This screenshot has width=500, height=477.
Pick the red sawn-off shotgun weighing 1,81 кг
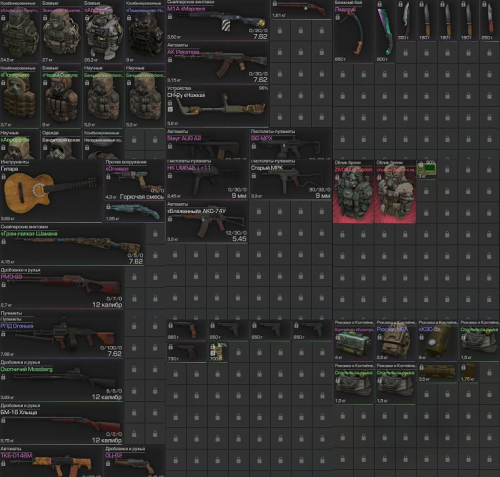coord(301,9)
